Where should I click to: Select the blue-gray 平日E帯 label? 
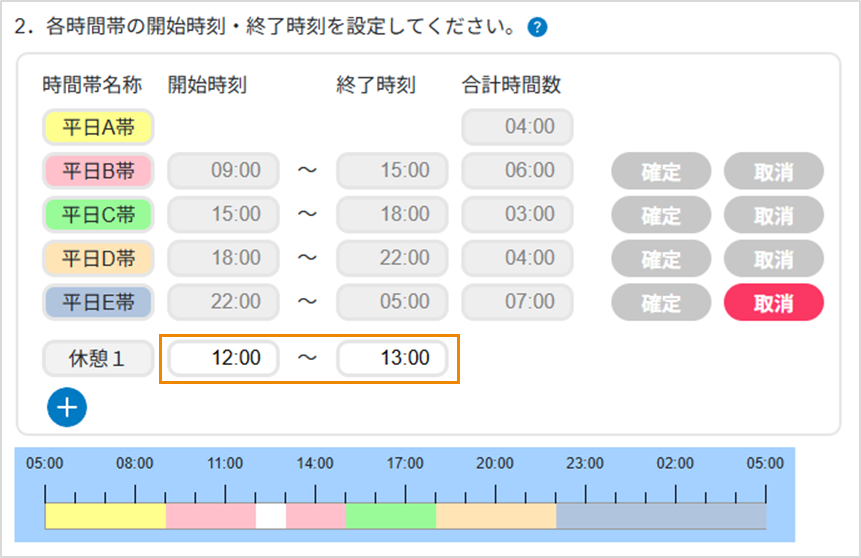tap(98, 302)
